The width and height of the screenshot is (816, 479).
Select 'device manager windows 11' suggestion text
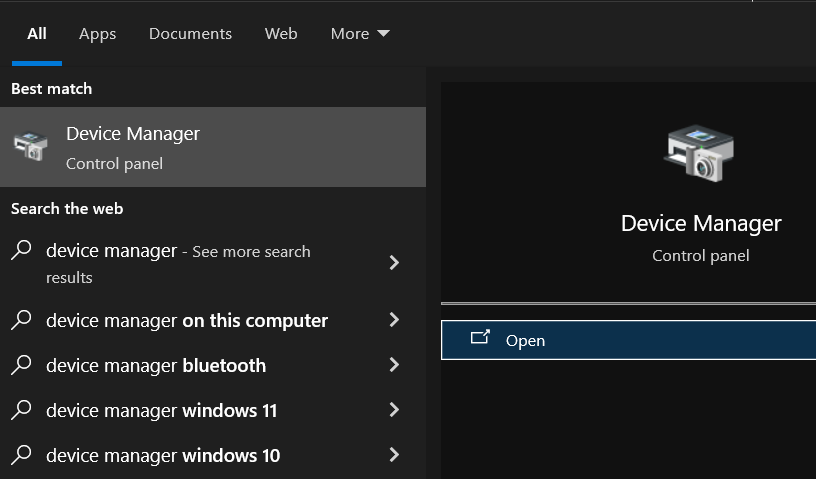(x=162, y=411)
